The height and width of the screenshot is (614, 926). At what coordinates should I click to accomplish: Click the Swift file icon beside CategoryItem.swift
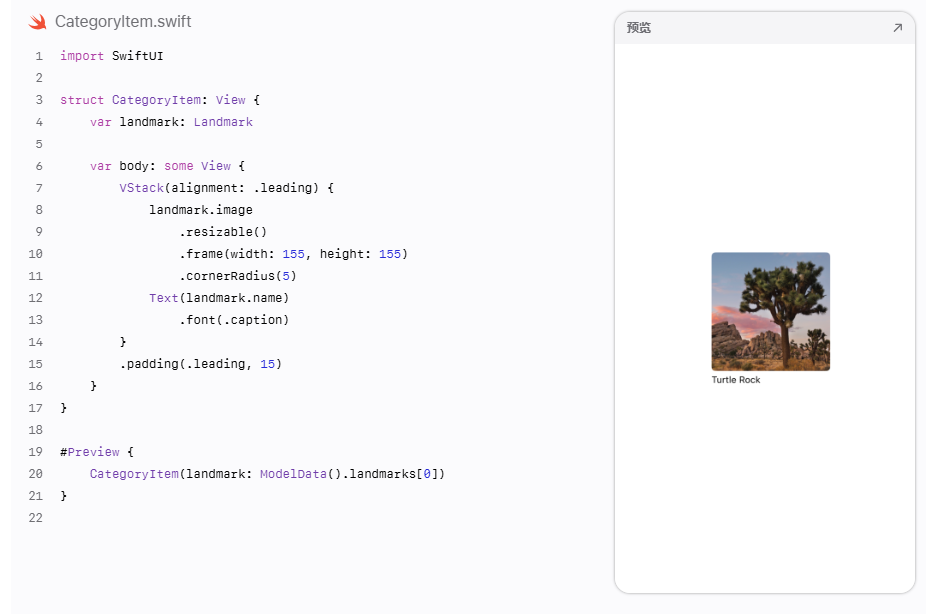pyautogui.click(x=37, y=22)
